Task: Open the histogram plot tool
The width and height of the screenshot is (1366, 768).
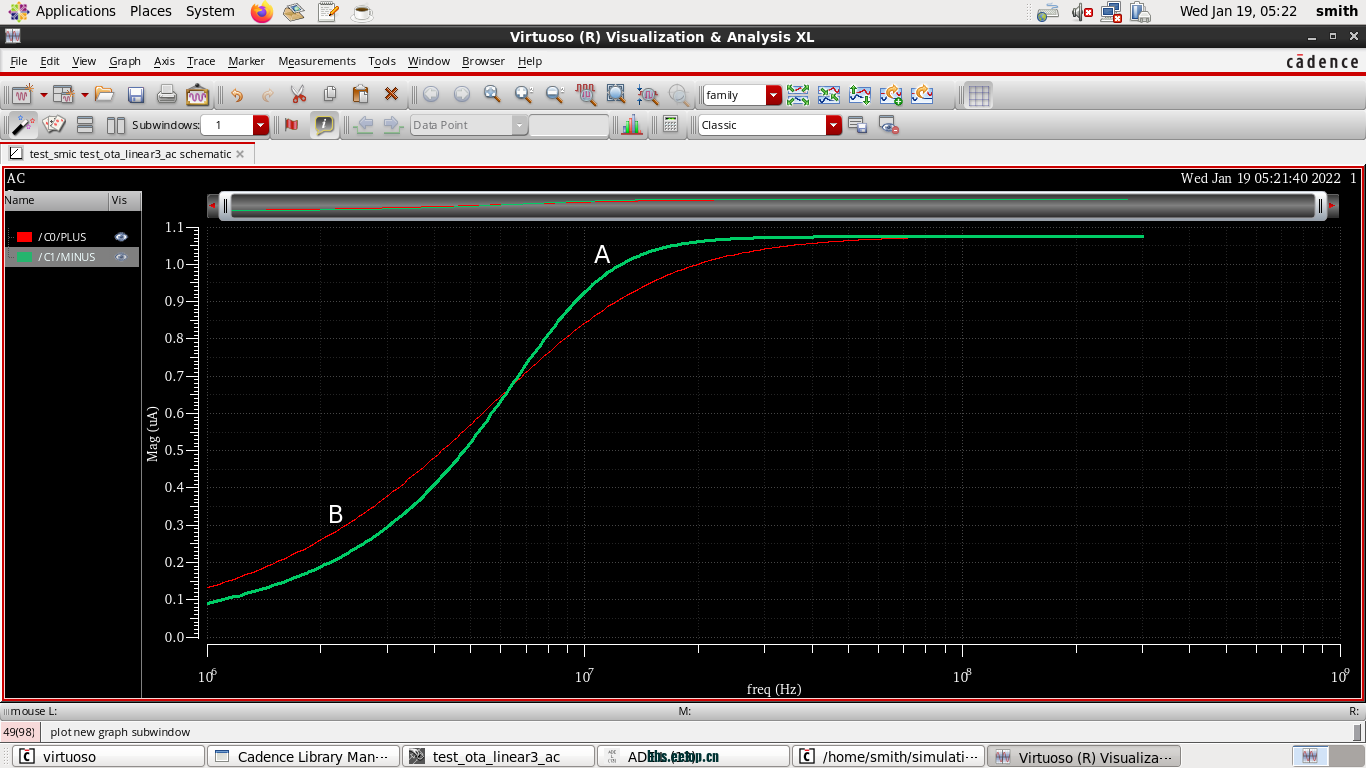Action: (x=631, y=125)
